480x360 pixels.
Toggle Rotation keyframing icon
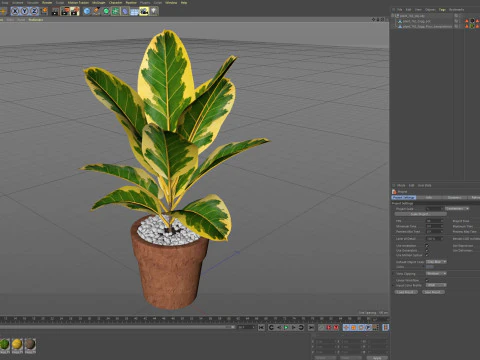(x=361, y=328)
